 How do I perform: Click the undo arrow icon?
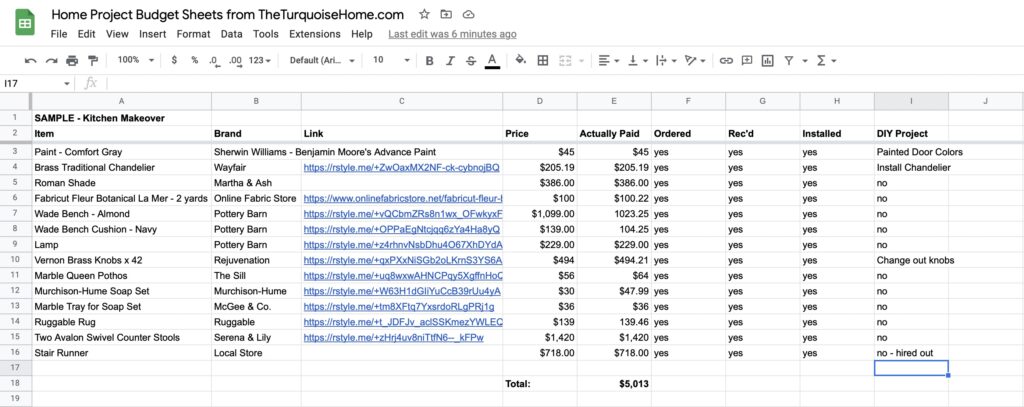[30, 61]
